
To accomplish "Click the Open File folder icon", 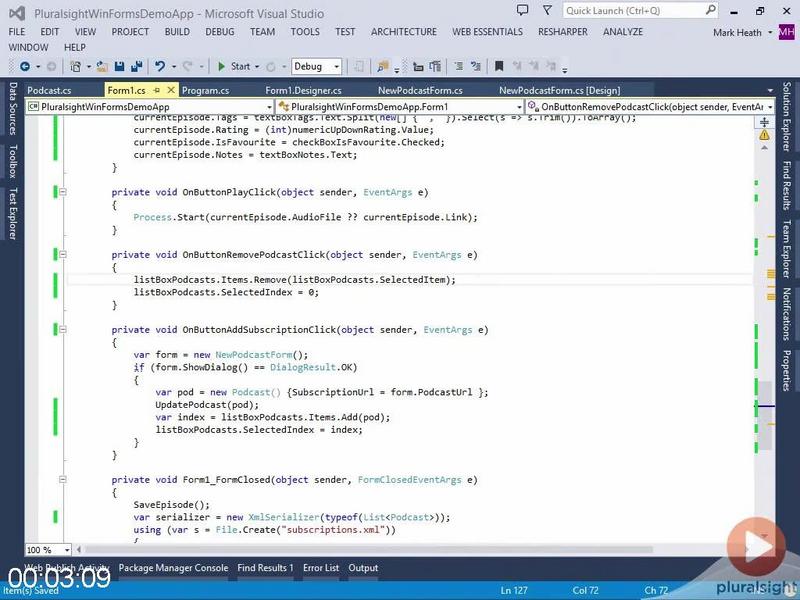I will [102, 66].
